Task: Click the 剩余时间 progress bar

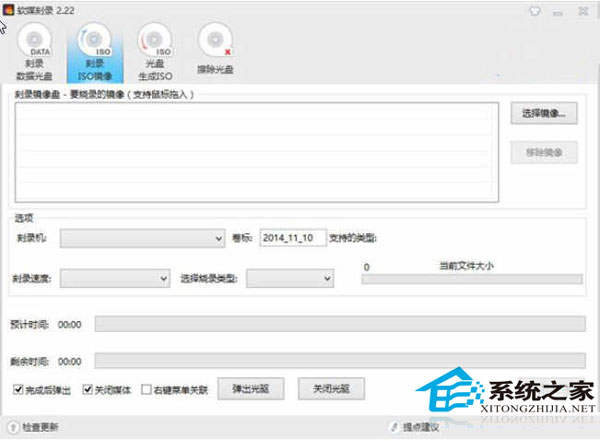Action: tap(340, 361)
